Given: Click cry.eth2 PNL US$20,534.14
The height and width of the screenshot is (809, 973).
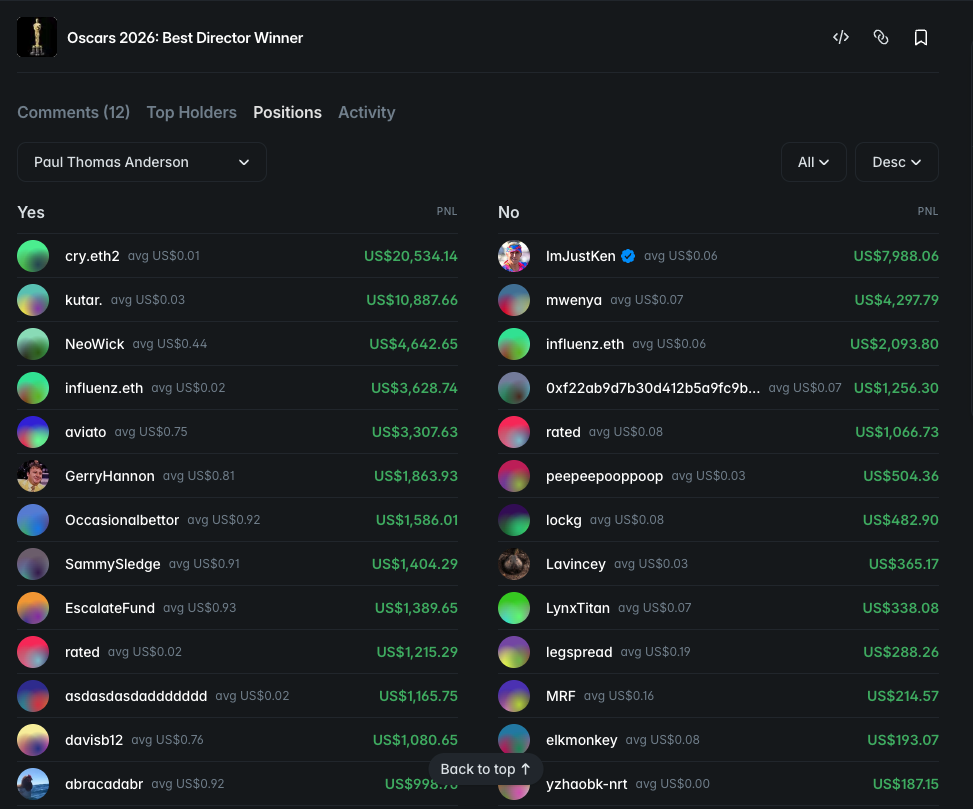Looking at the screenshot, I should [411, 256].
